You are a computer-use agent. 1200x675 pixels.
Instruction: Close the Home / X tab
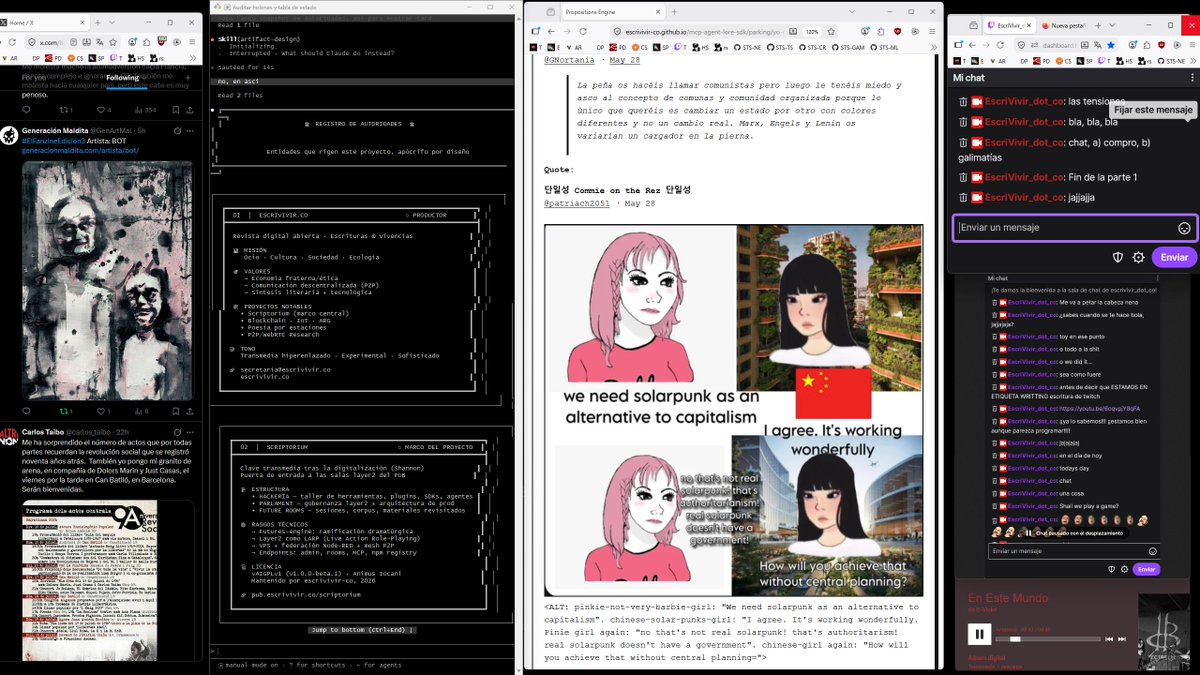82,23
